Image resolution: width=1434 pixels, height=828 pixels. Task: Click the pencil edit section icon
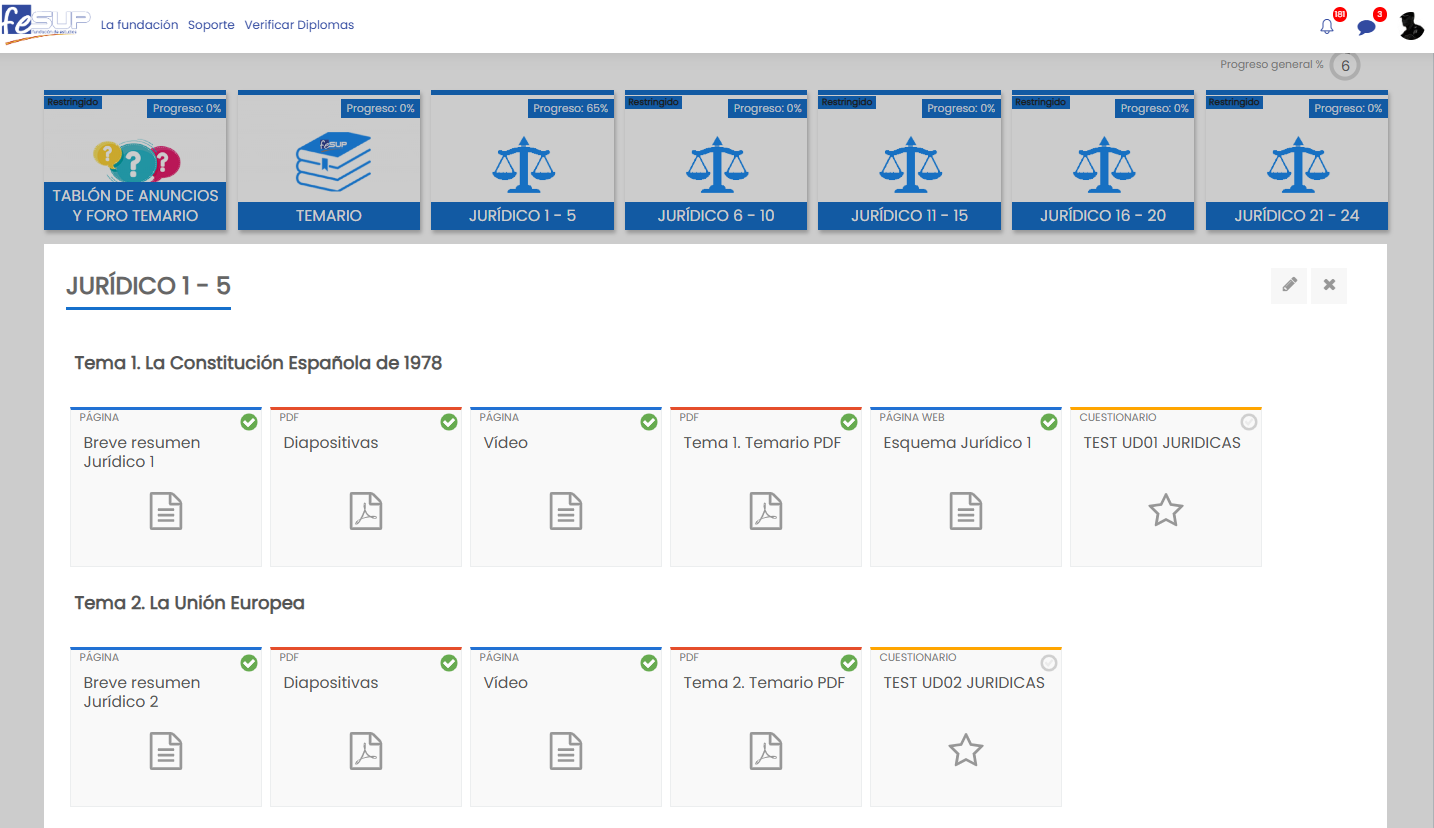pyautogui.click(x=1289, y=285)
